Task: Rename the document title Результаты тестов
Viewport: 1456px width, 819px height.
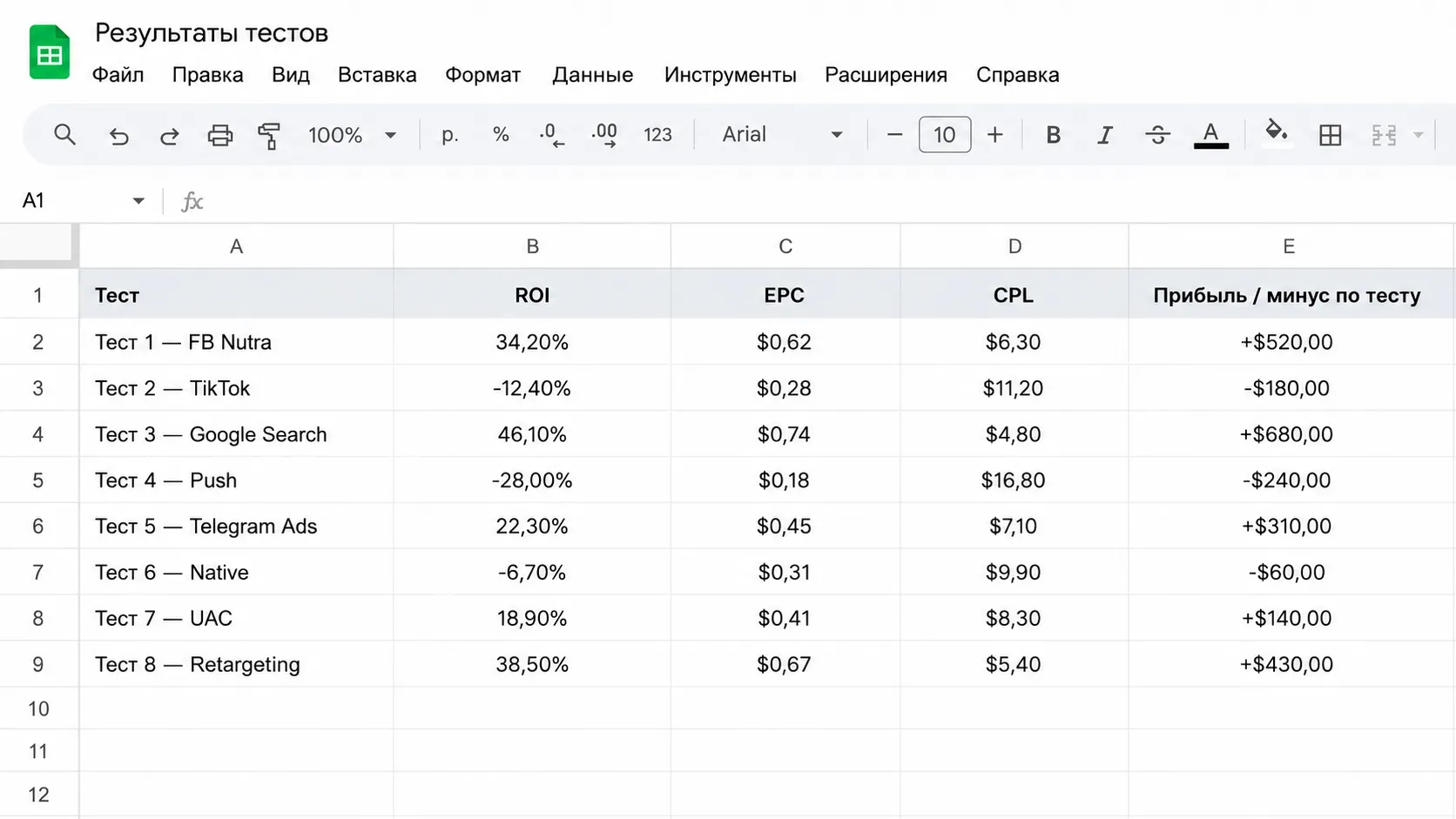Action: (x=212, y=33)
